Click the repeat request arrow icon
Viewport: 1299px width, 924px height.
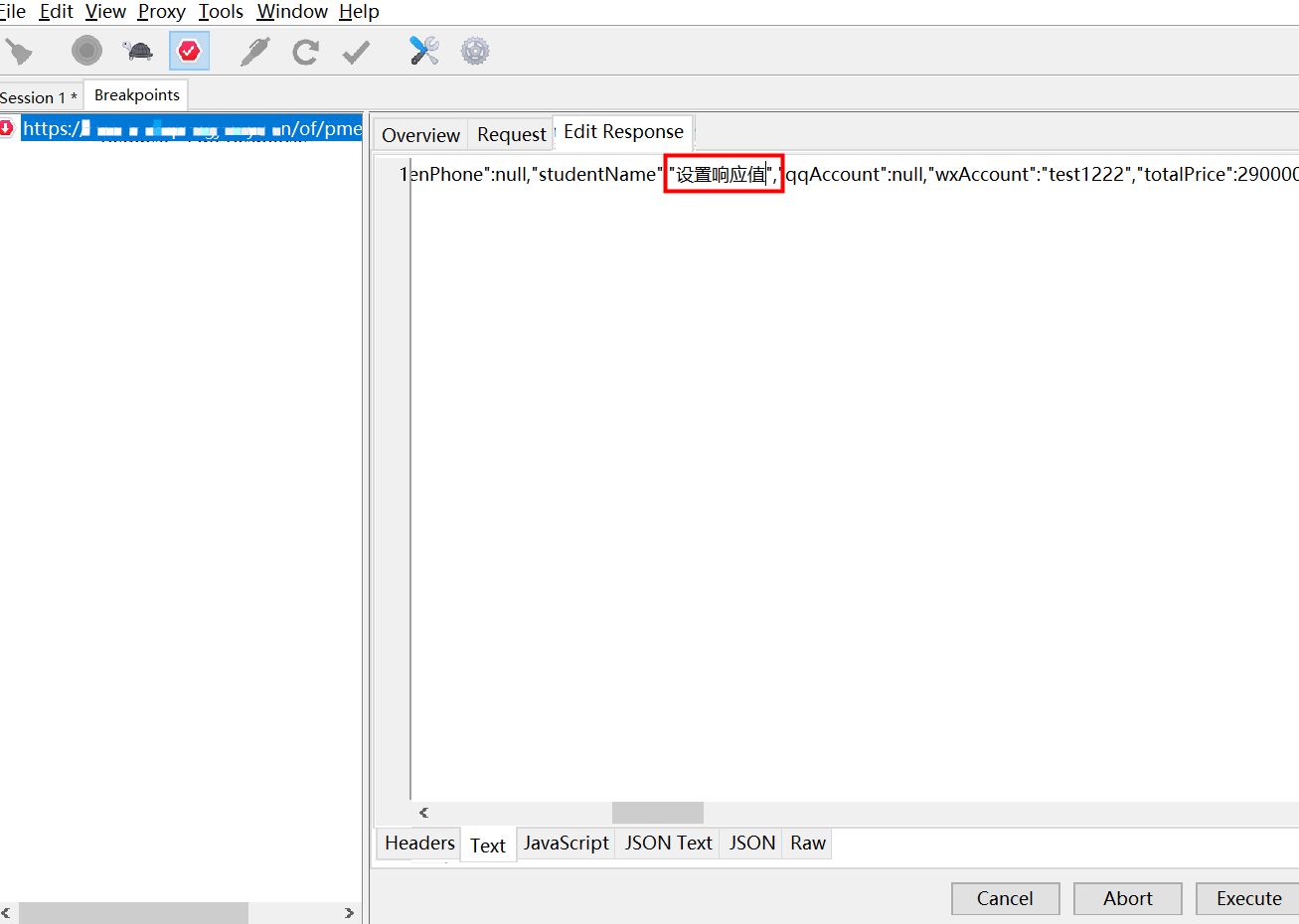click(x=305, y=51)
